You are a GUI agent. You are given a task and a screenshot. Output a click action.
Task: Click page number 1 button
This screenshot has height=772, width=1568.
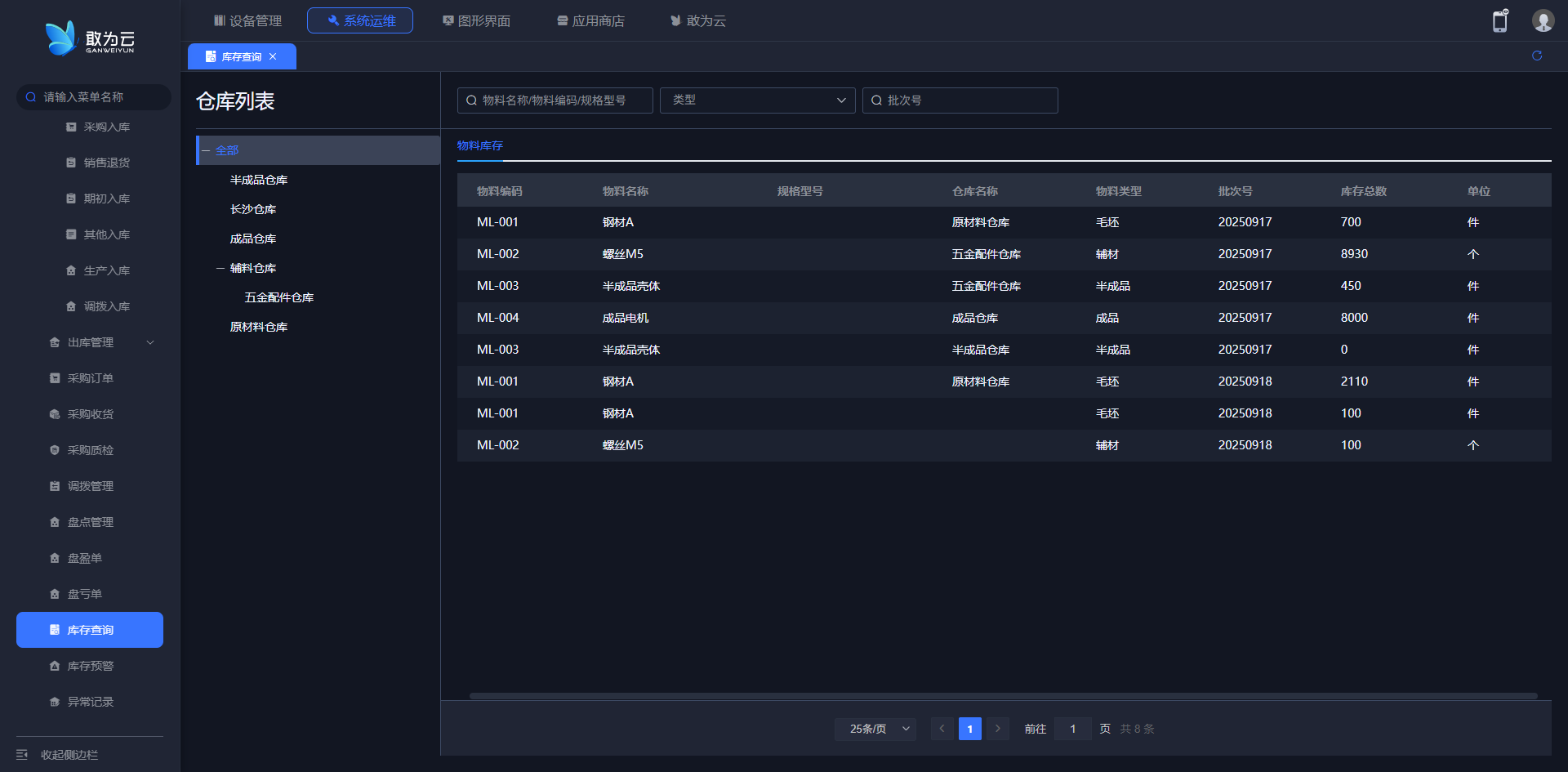(x=969, y=729)
